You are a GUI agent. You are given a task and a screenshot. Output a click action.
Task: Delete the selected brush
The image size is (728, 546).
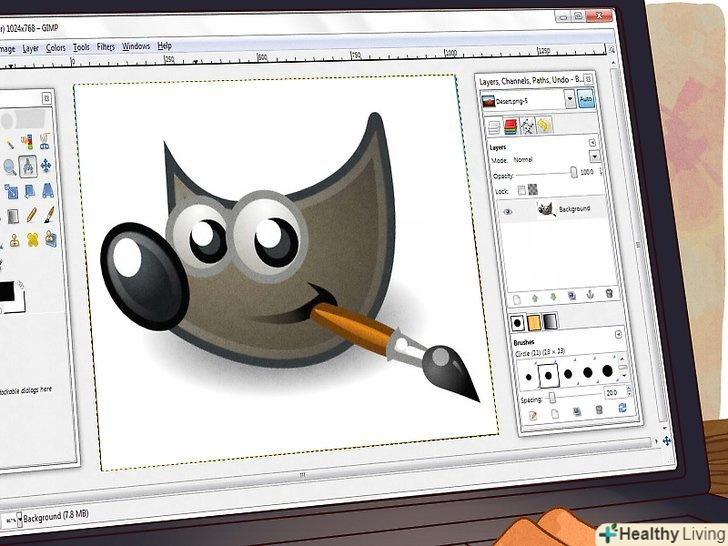tap(599, 410)
